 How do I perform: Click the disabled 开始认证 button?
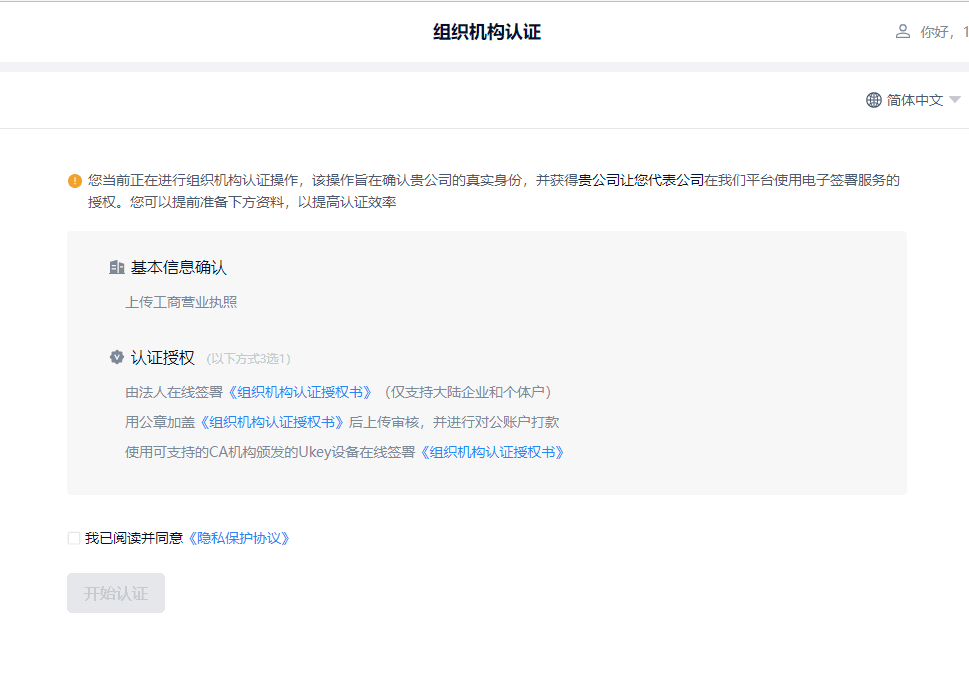click(x=115, y=592)
